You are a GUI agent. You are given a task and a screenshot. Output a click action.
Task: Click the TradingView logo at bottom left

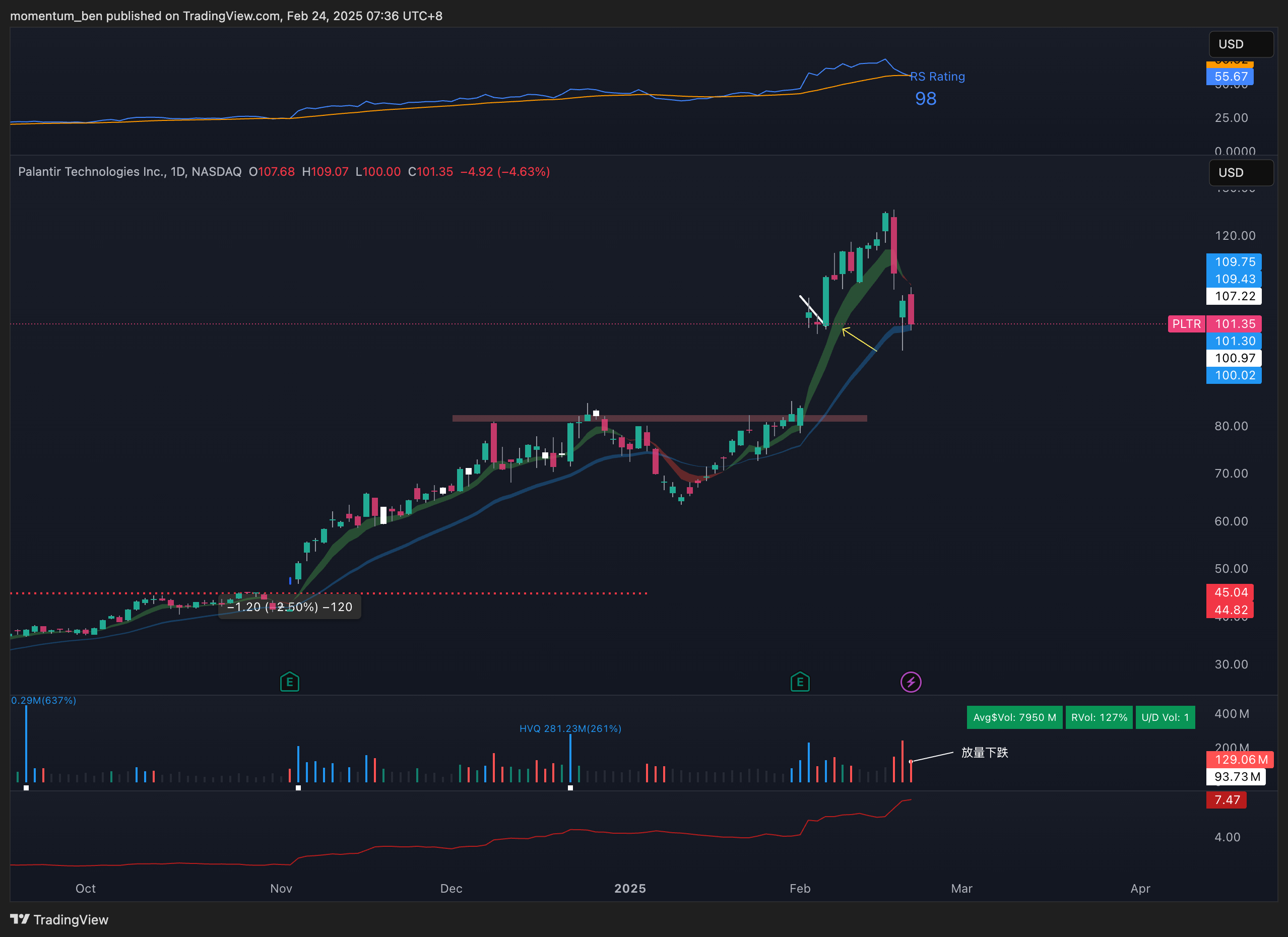(x=59, y=919)
